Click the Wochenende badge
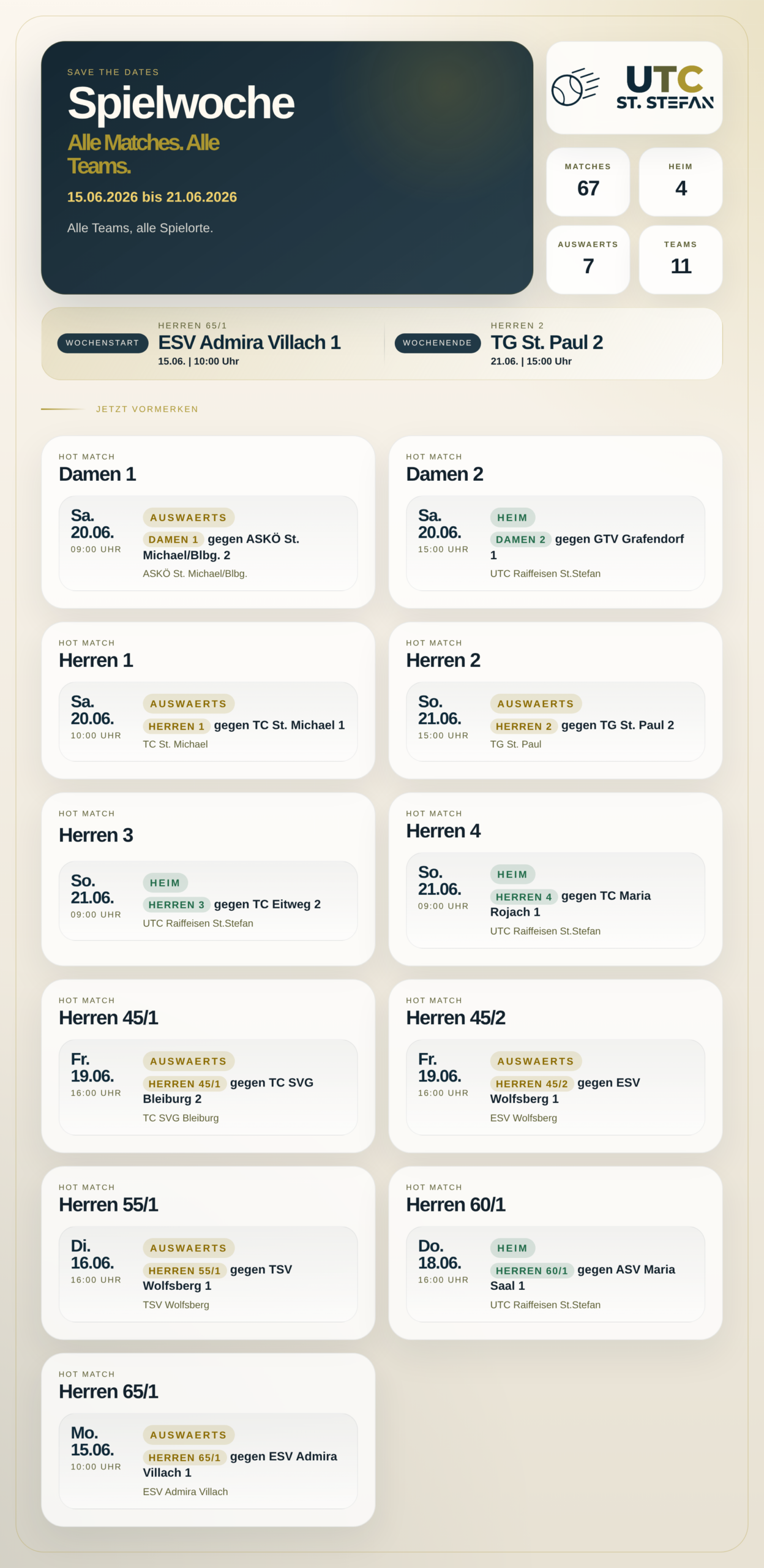This screenshot has width=764, height=1568. 437,343
